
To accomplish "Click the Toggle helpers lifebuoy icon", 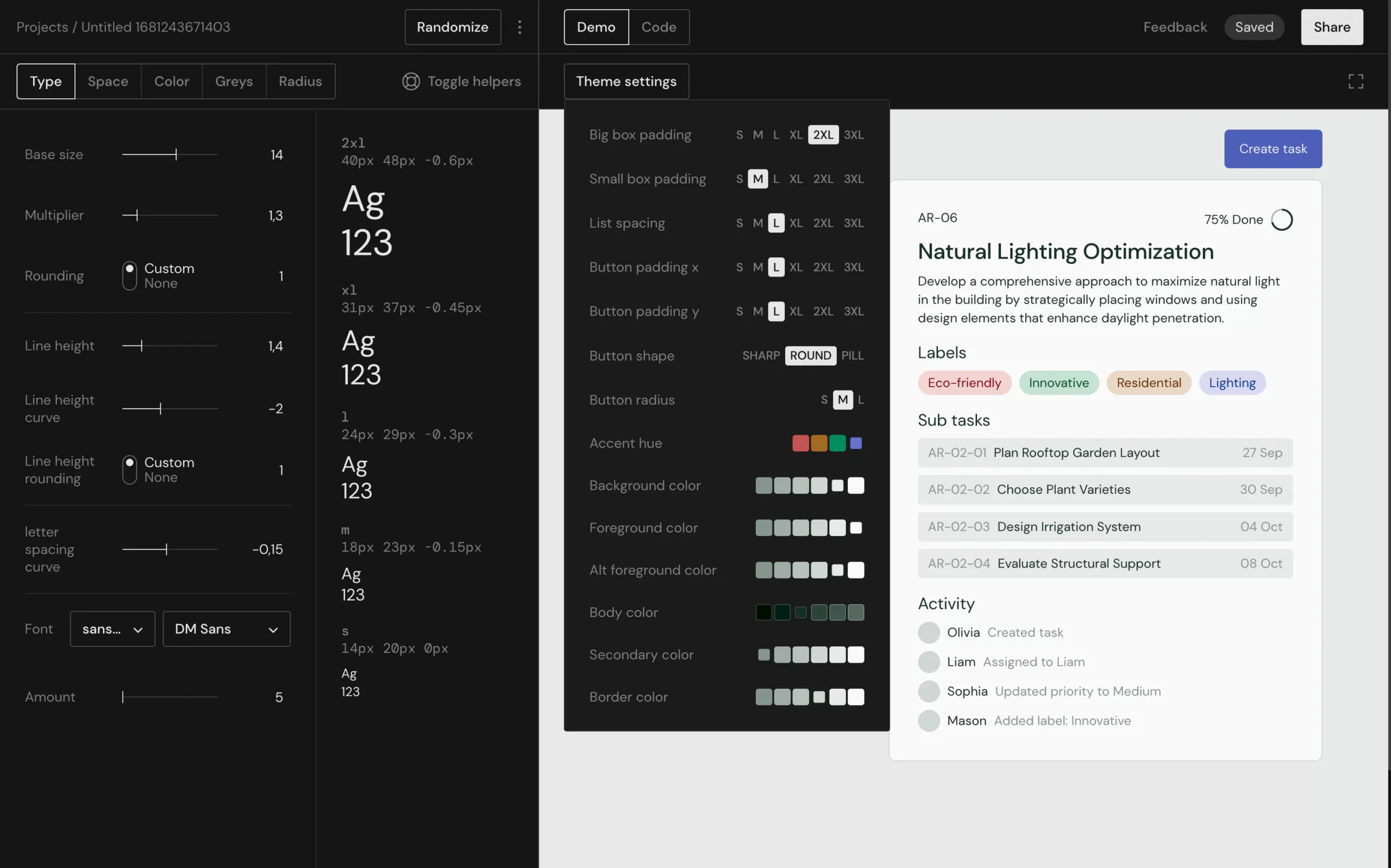I will (411, 81).
